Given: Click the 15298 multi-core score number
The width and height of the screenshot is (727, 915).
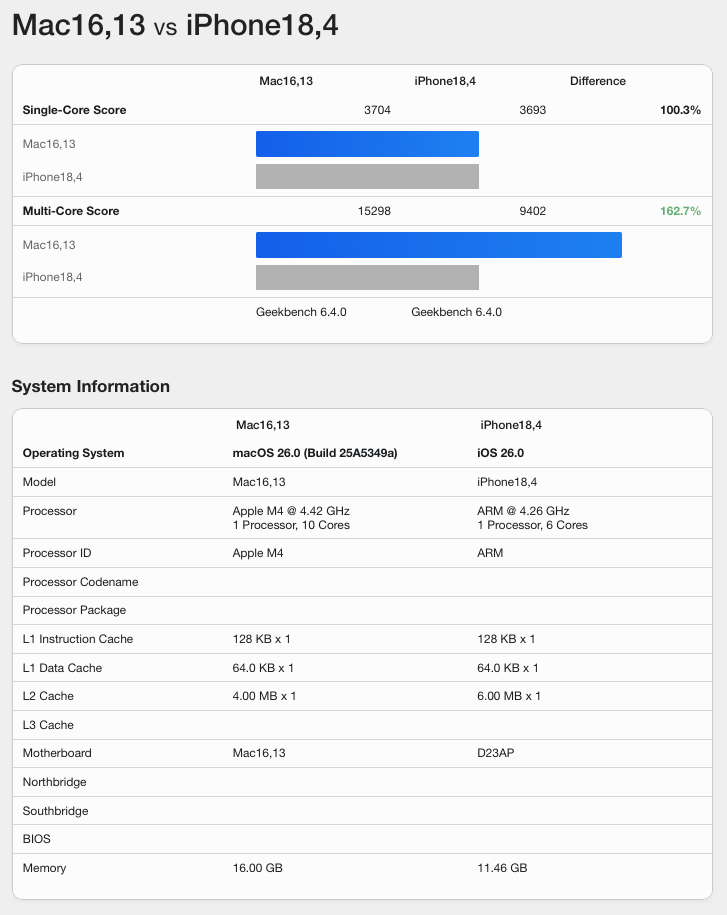Looking at the screenshot, I should [x=374, y=211].
